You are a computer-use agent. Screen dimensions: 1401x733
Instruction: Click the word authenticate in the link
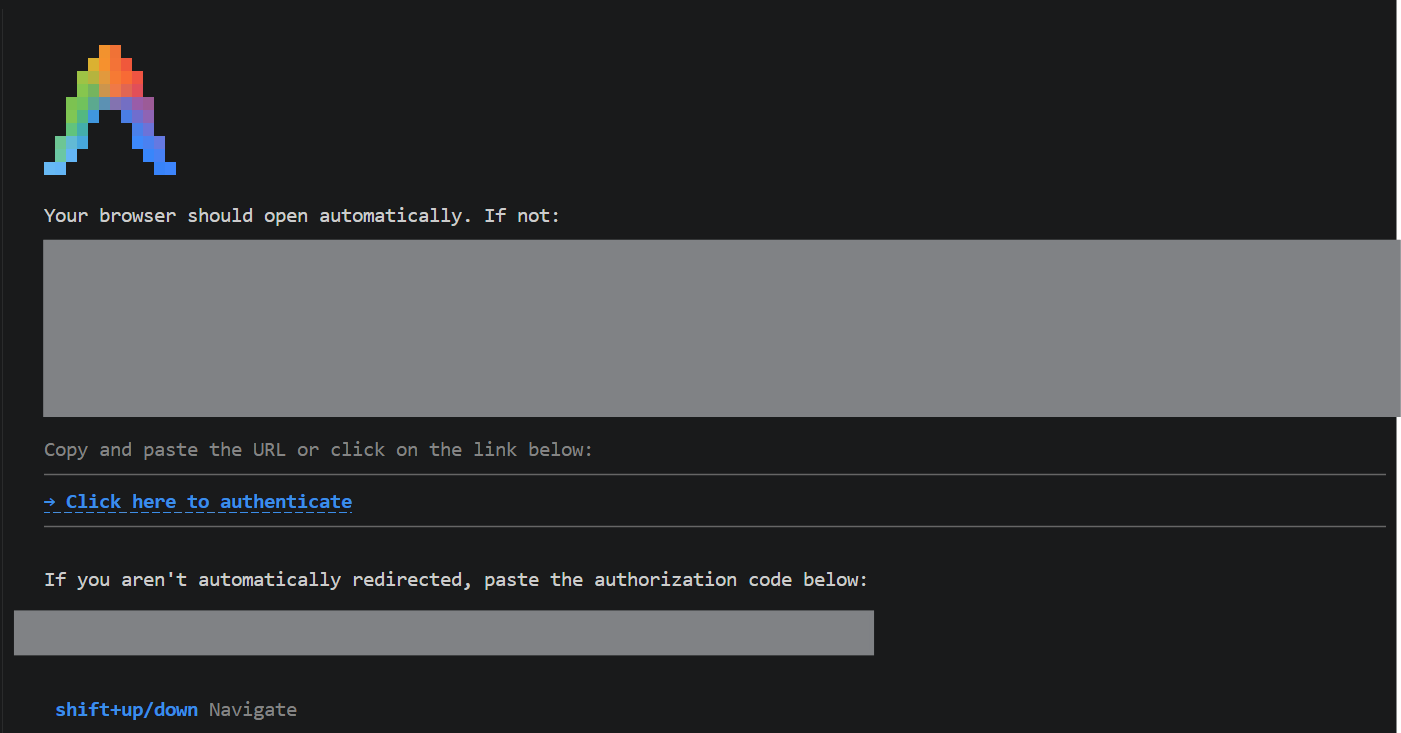286,502
